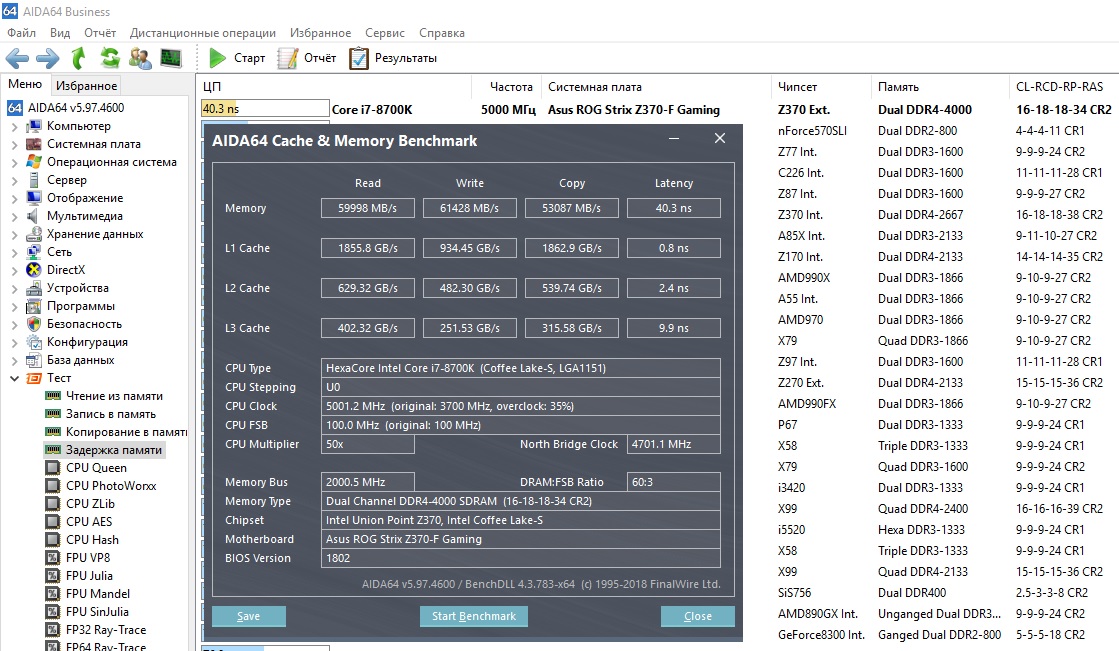Select the Компьютер icon in tree
The height and width of the screenshot is (651, 1119).
point(34,126)
